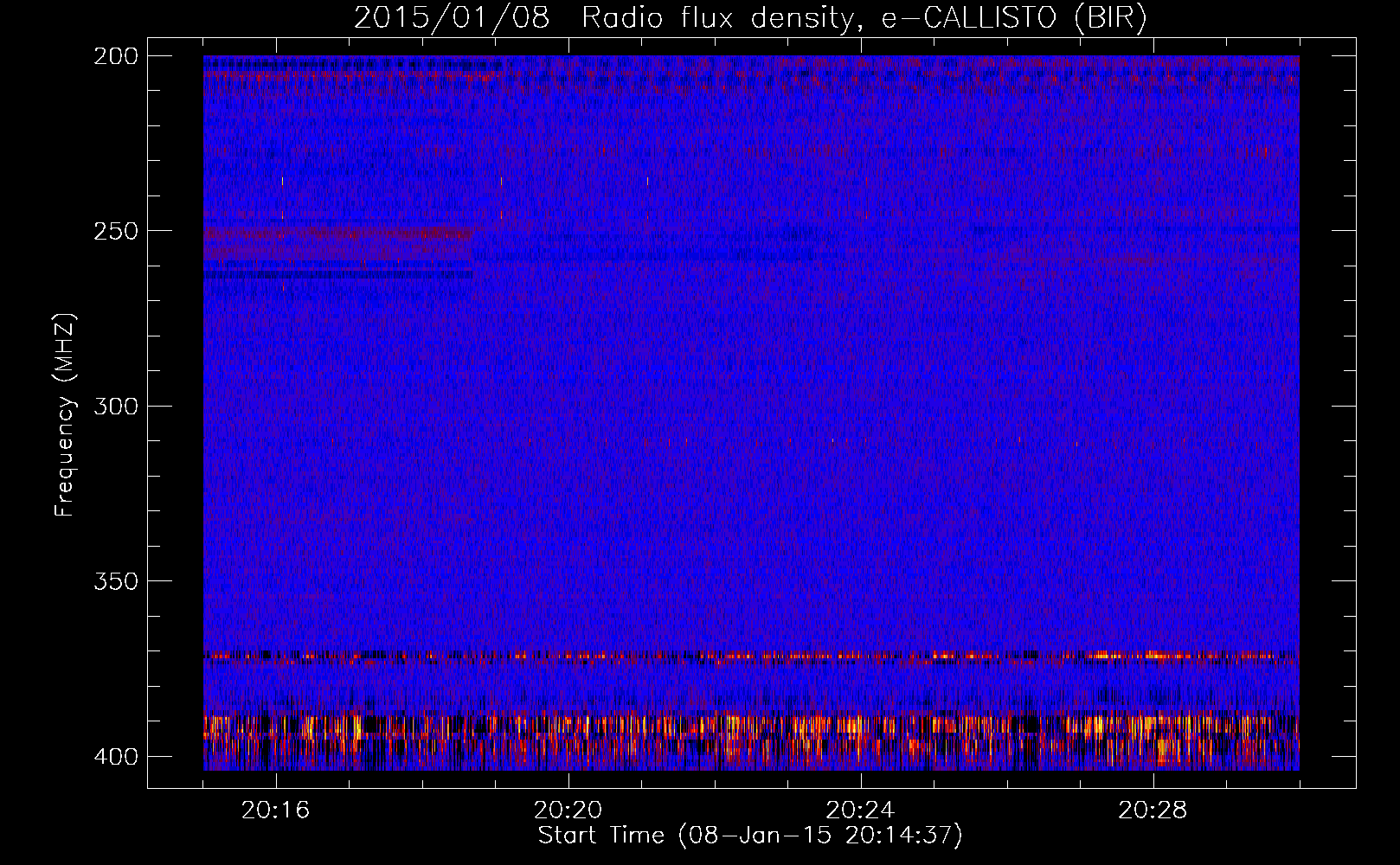Click the 20:24 time axis label
The image size is (1400, 865).
[x=860, y=811]
